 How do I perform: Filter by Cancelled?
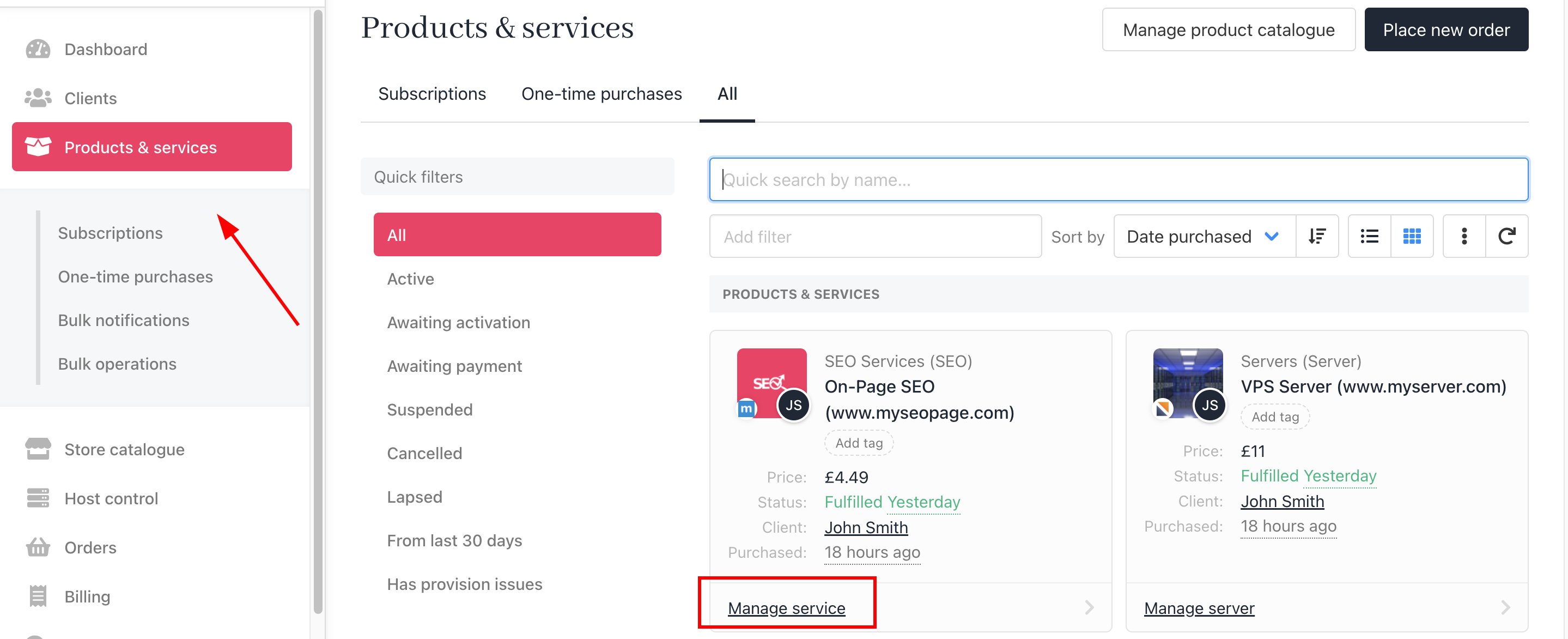(424, 453)
